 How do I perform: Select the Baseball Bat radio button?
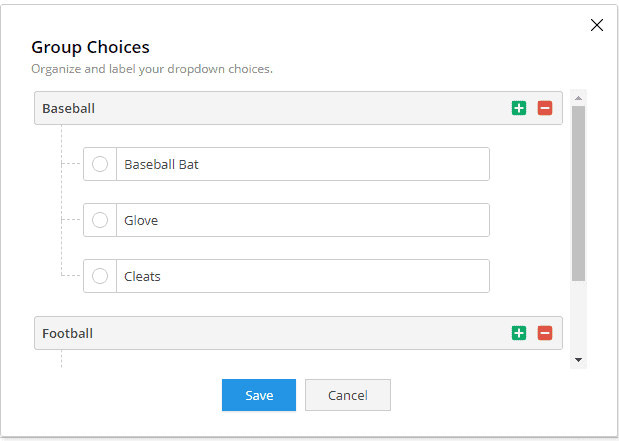click(100, 164)
